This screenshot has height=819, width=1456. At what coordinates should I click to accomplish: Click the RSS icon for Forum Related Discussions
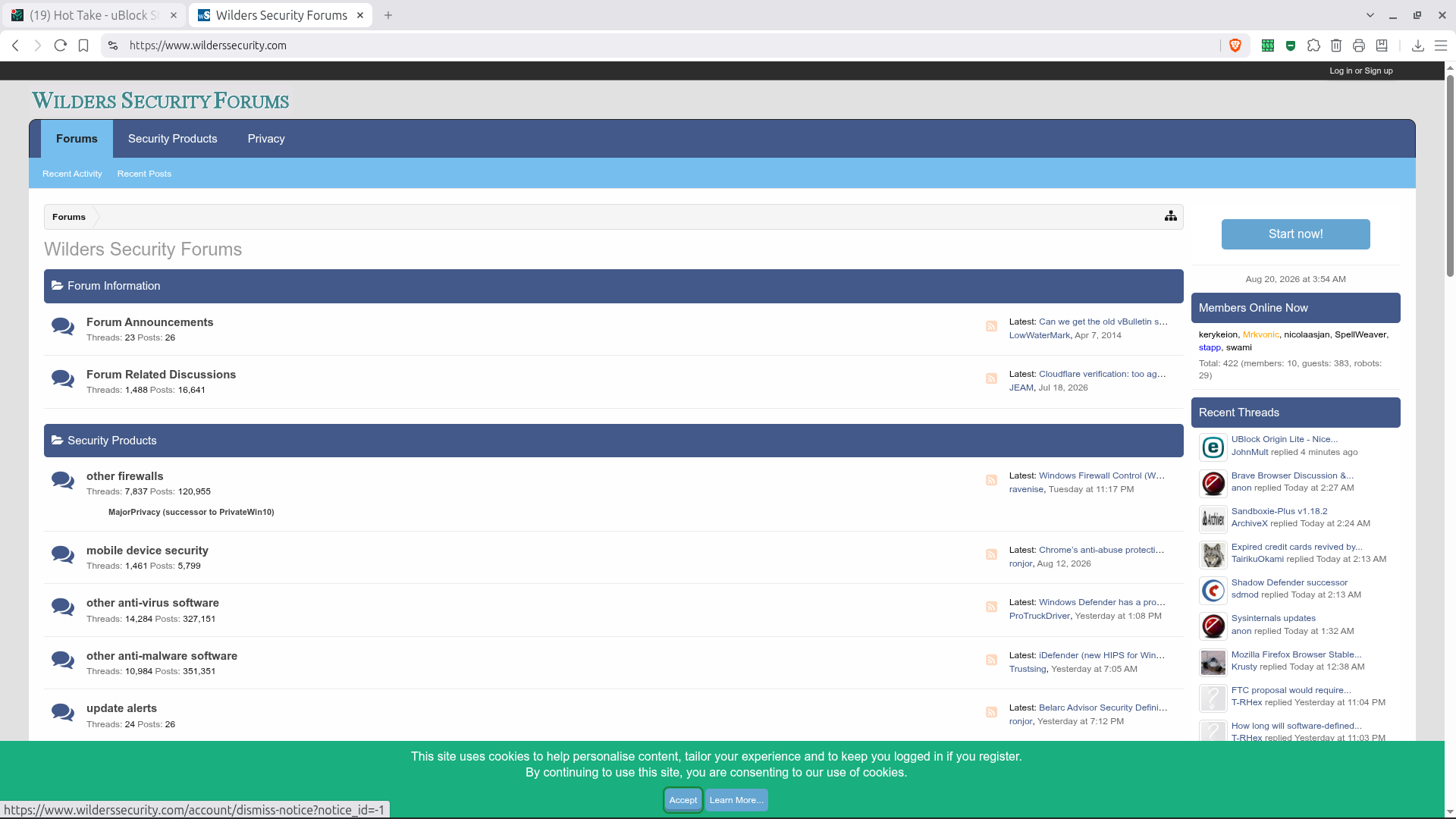991,378
